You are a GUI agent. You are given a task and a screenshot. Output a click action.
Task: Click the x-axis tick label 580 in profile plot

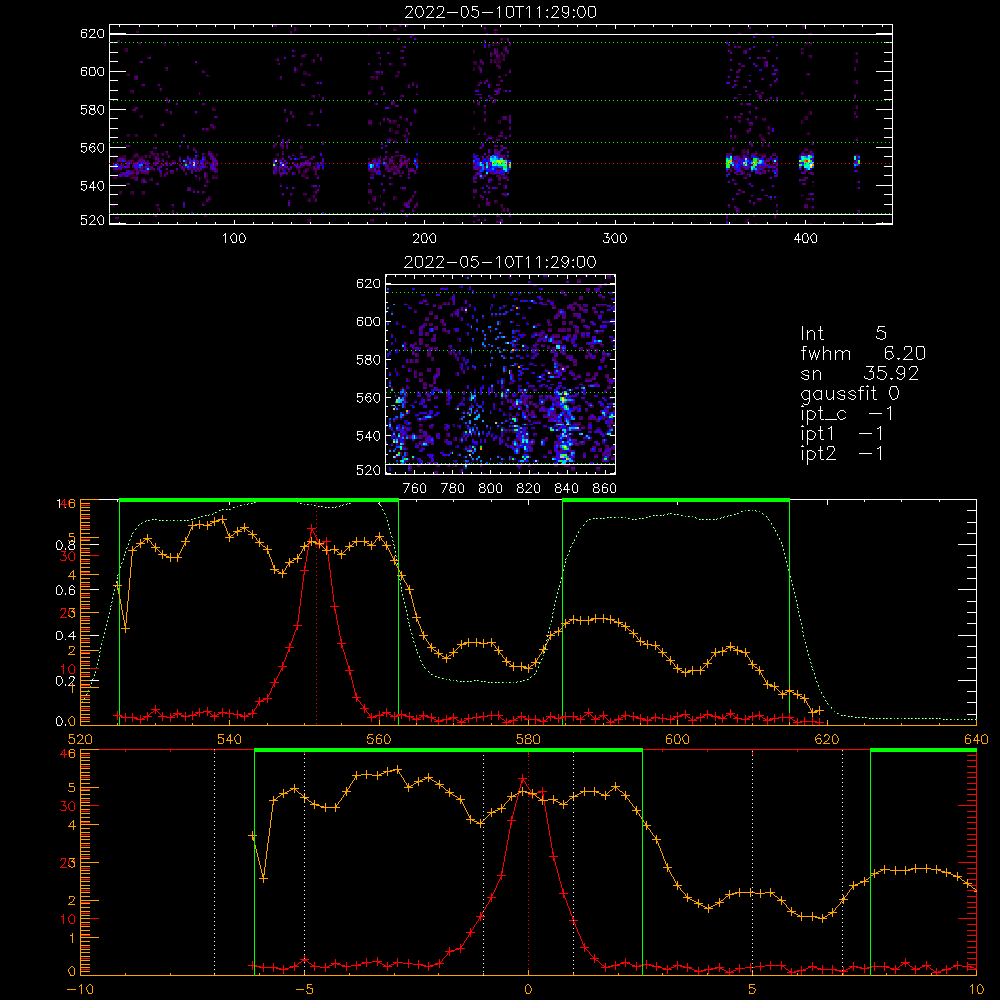pos(527,740)
